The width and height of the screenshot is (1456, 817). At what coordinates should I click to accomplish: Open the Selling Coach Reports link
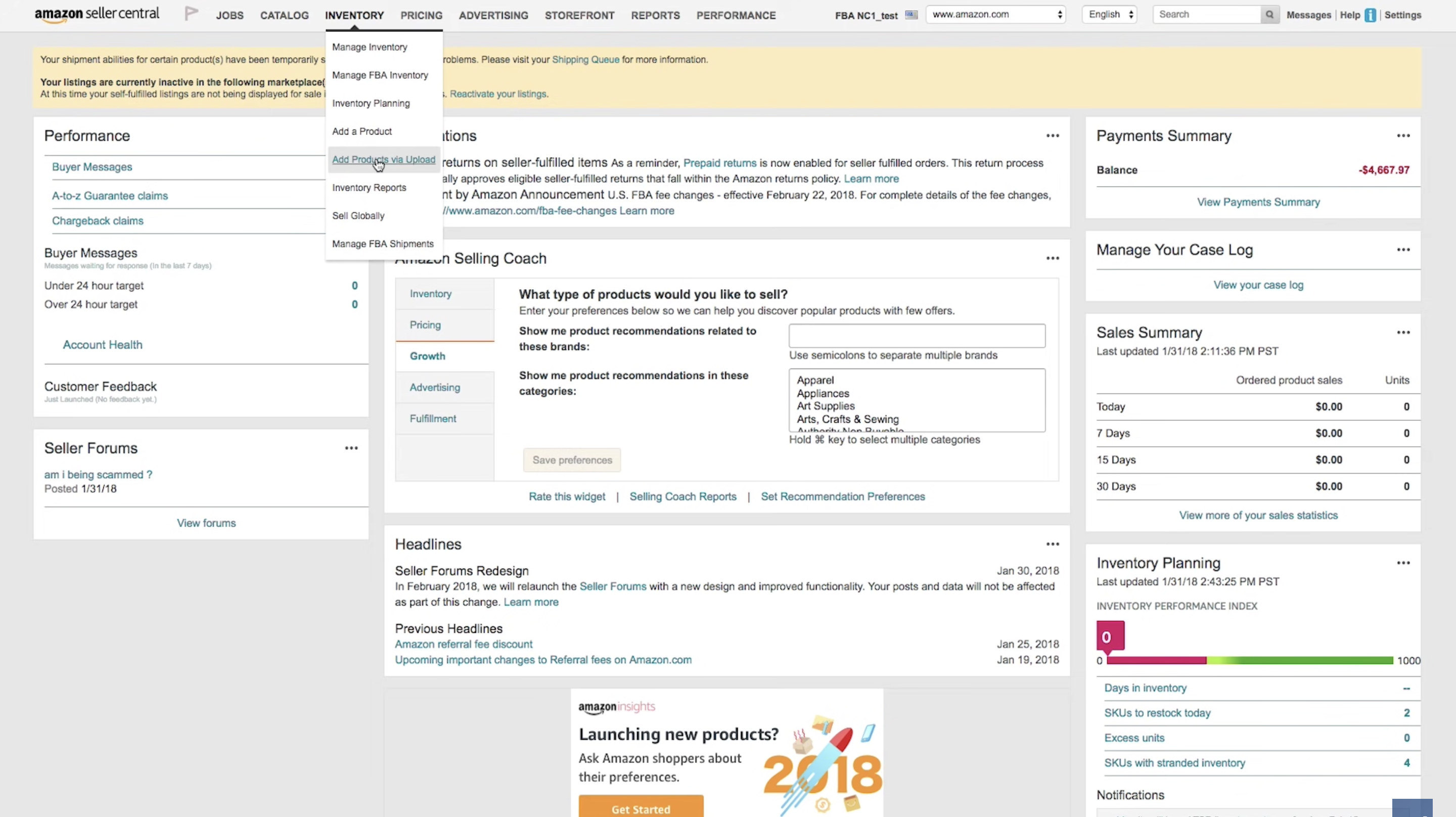pos(683,496)
